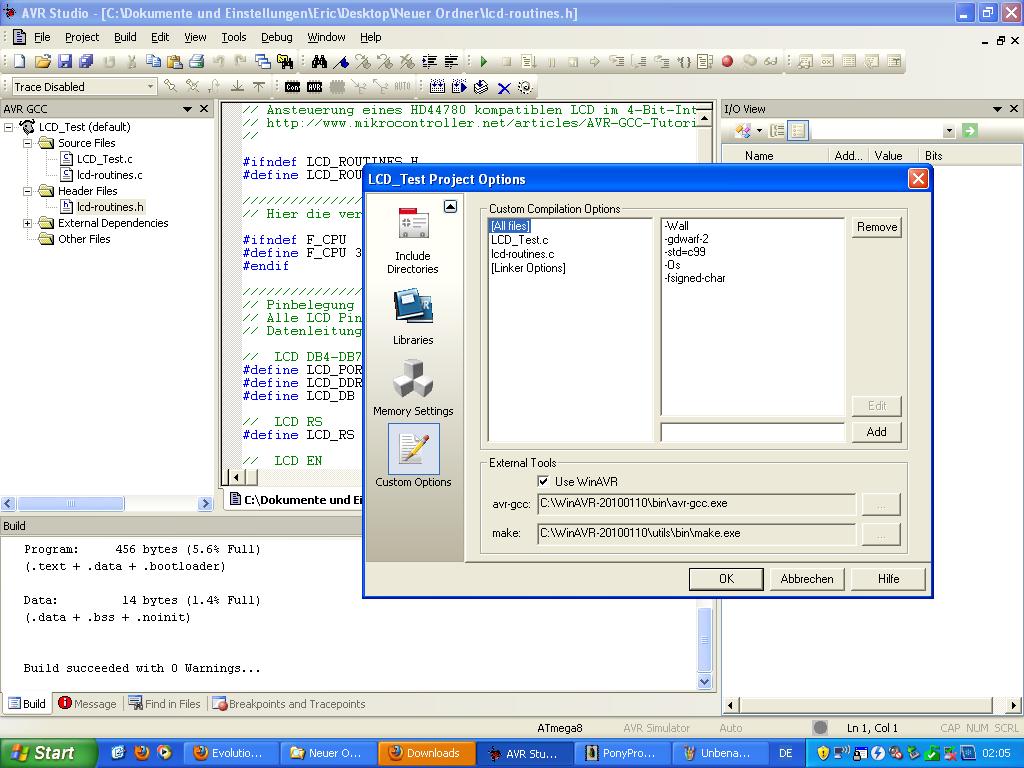The width and height of the screenshot is (1024, 768).
Task: Select LCD_Test.c in the compilation options list
Action: pos(520,240)
